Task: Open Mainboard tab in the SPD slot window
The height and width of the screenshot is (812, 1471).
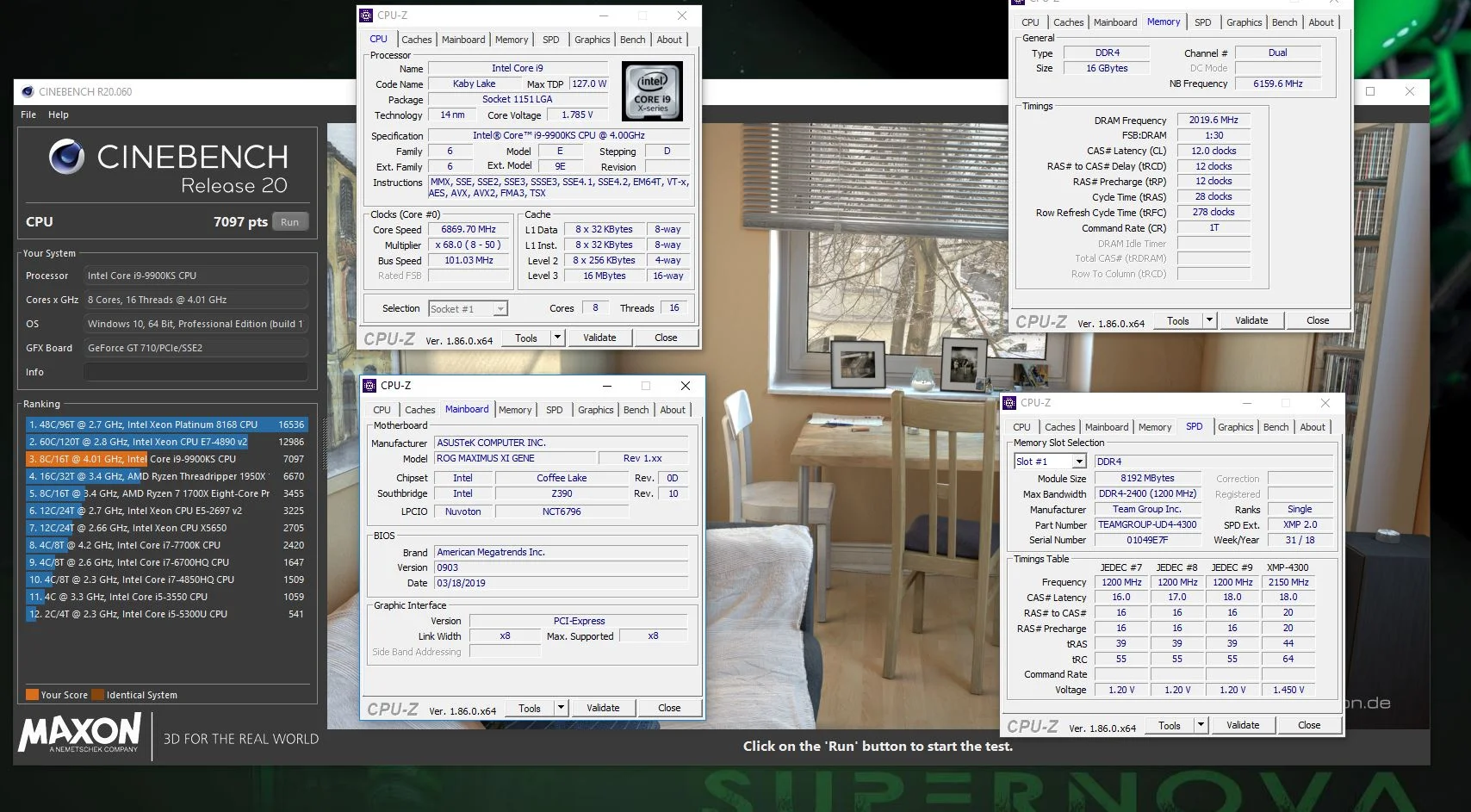Action: (x=1107, y=427)
